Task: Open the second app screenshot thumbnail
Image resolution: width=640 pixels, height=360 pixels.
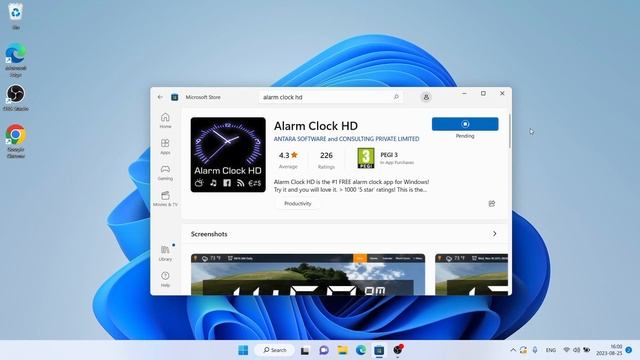Action: (471, 274)
